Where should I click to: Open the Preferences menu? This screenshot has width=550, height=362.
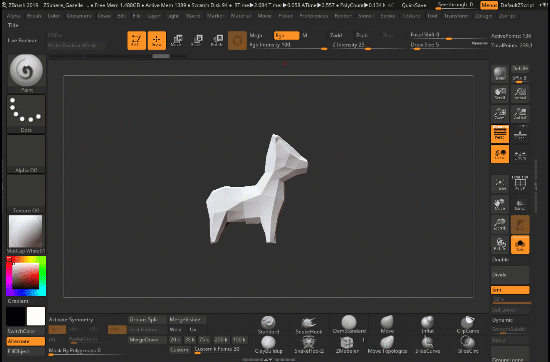pos(314,16)
